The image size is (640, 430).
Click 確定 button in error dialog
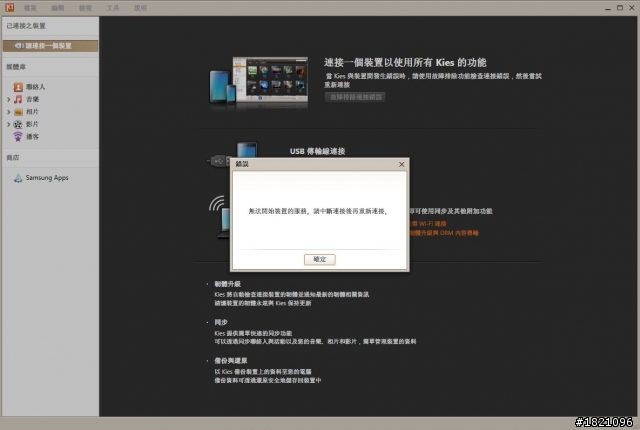click(x=320, y=259)
